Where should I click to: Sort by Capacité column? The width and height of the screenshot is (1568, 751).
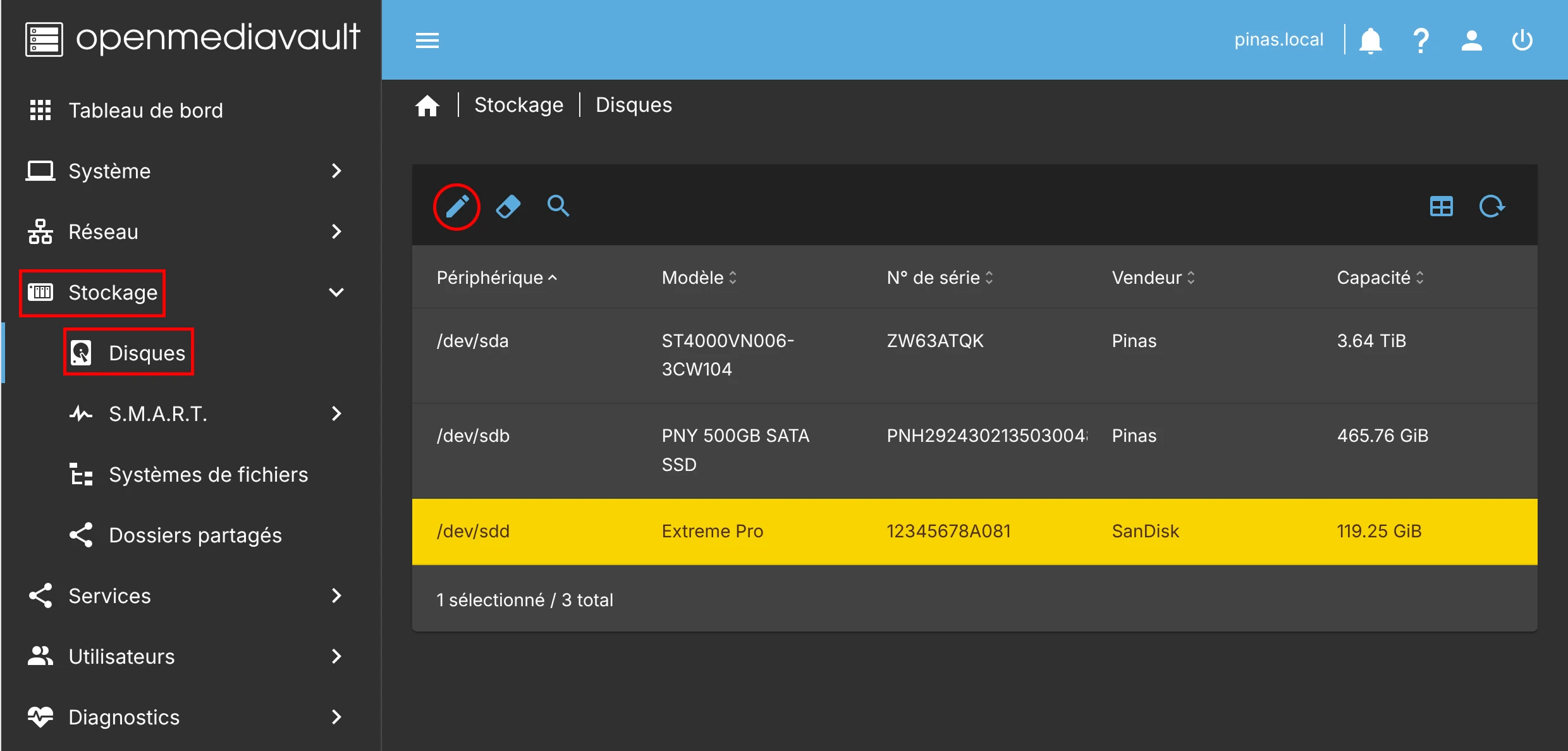(x=1381, y=278)
